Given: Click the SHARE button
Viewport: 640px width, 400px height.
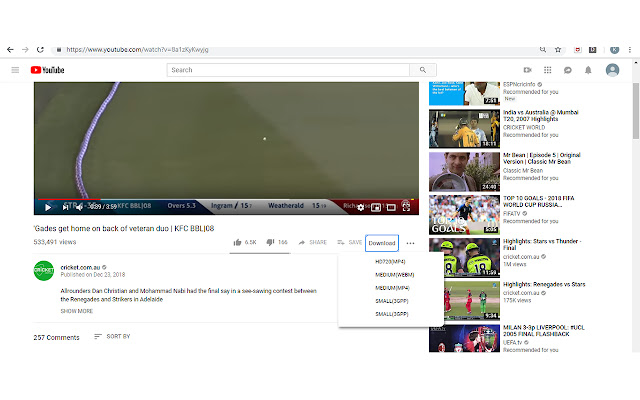Looking at the screenshot, I should coord(313,242).
